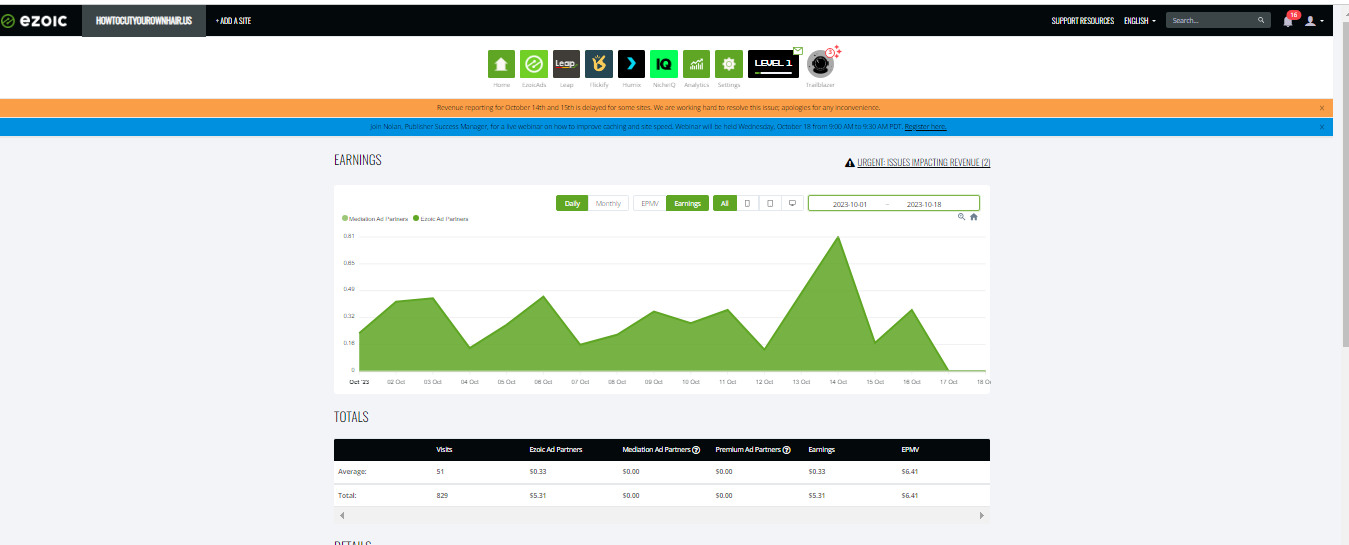Click the Ezoic logo in header

point(34,20)
